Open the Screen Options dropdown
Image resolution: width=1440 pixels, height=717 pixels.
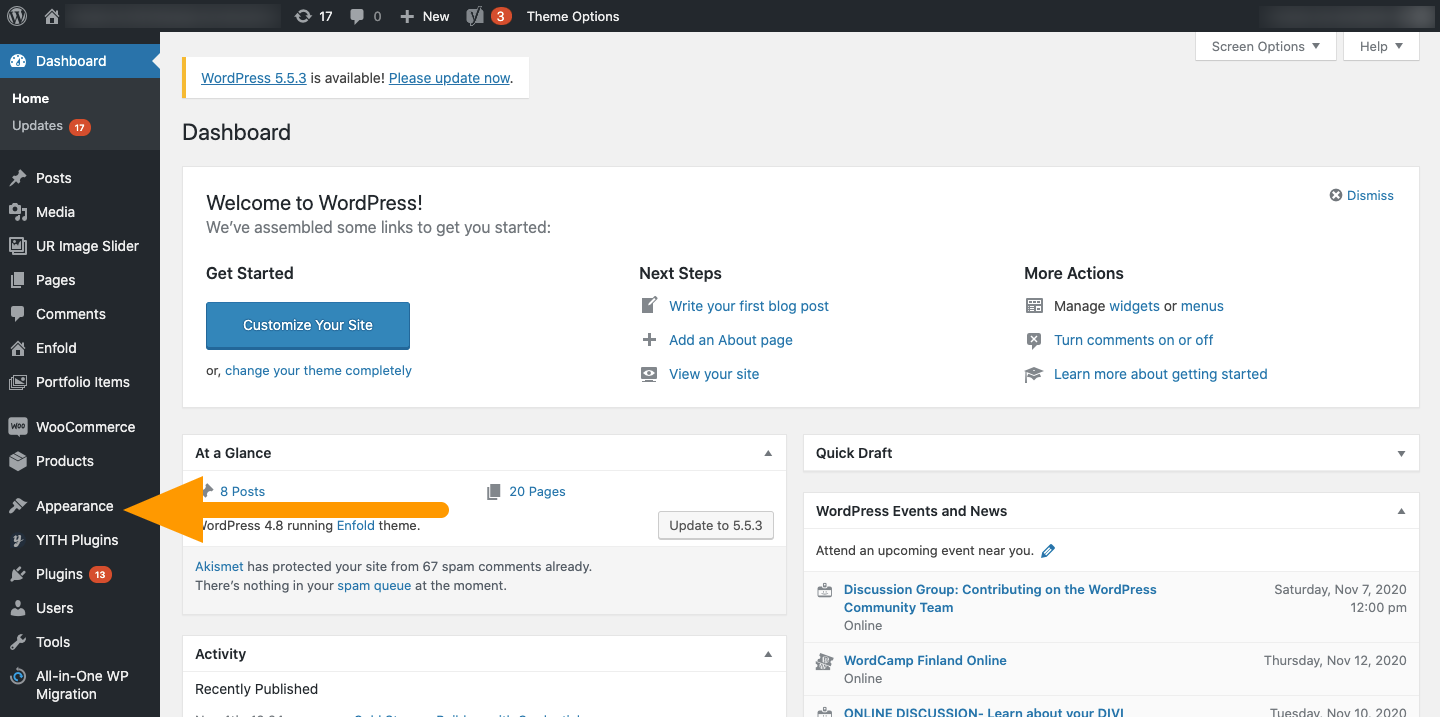(x=1266, y=46)
